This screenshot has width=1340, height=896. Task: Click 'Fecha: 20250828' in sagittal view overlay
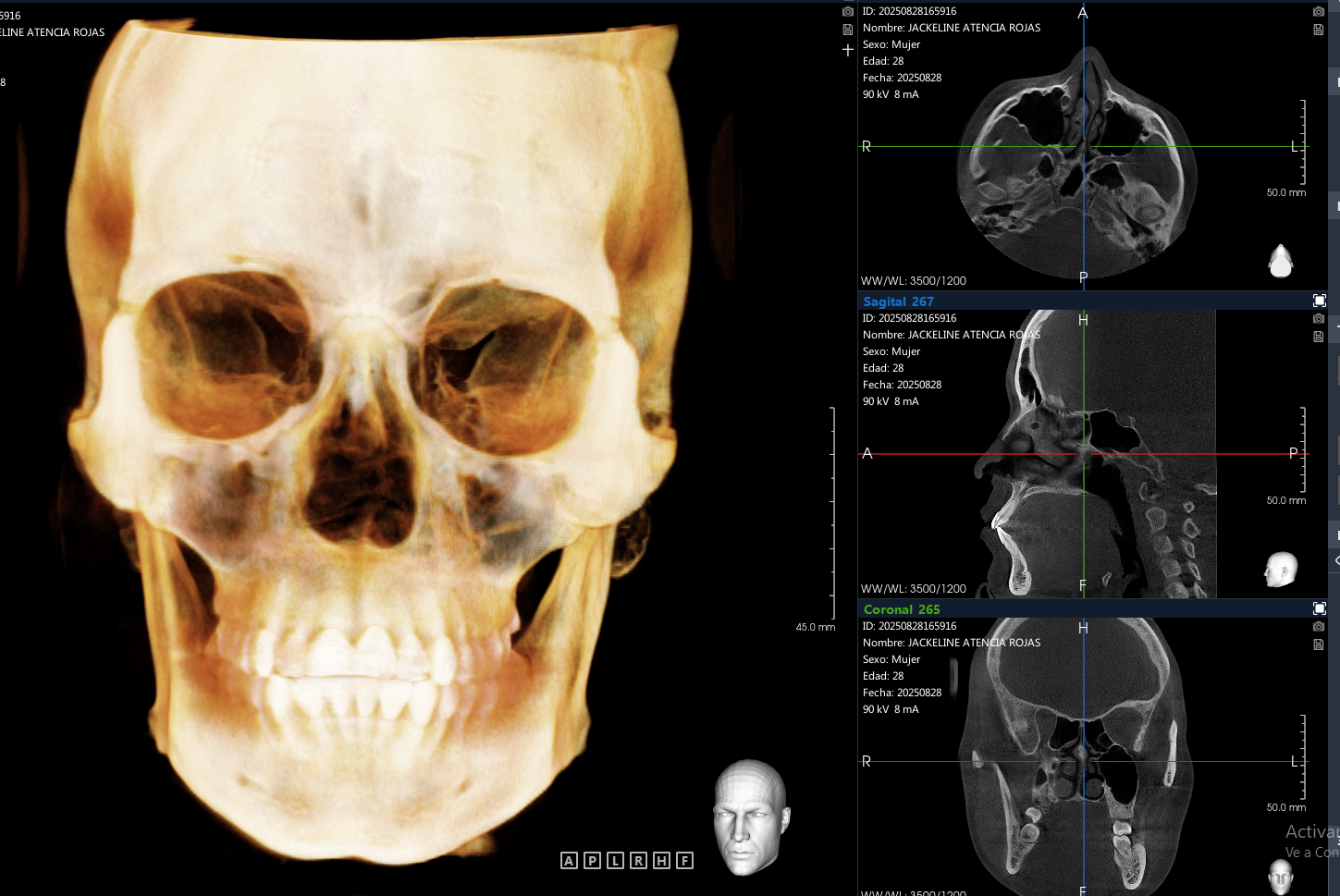coord(902,385)
